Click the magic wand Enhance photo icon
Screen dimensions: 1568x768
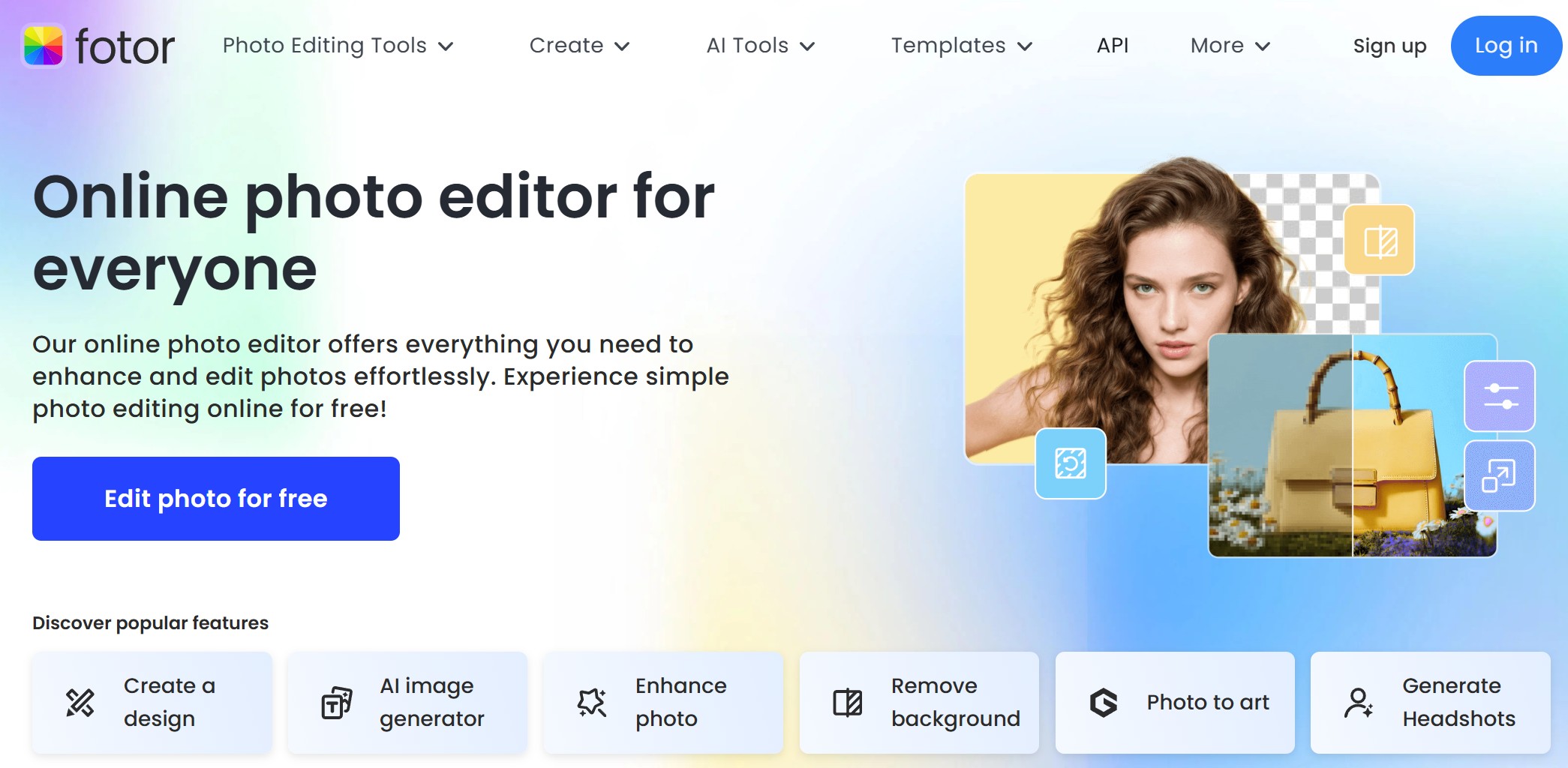[x=592, y=703]
